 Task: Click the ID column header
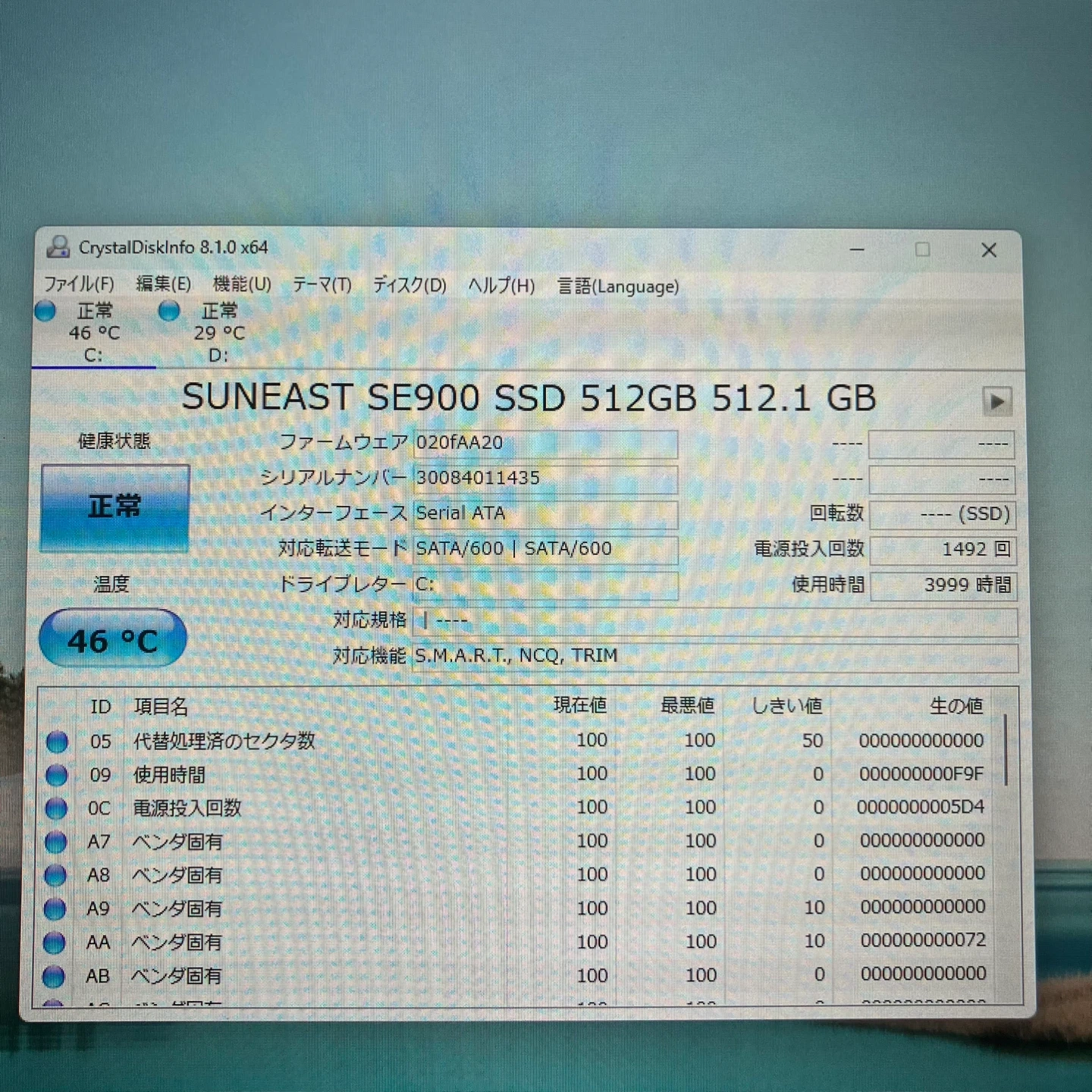click(x=101, y=707)
